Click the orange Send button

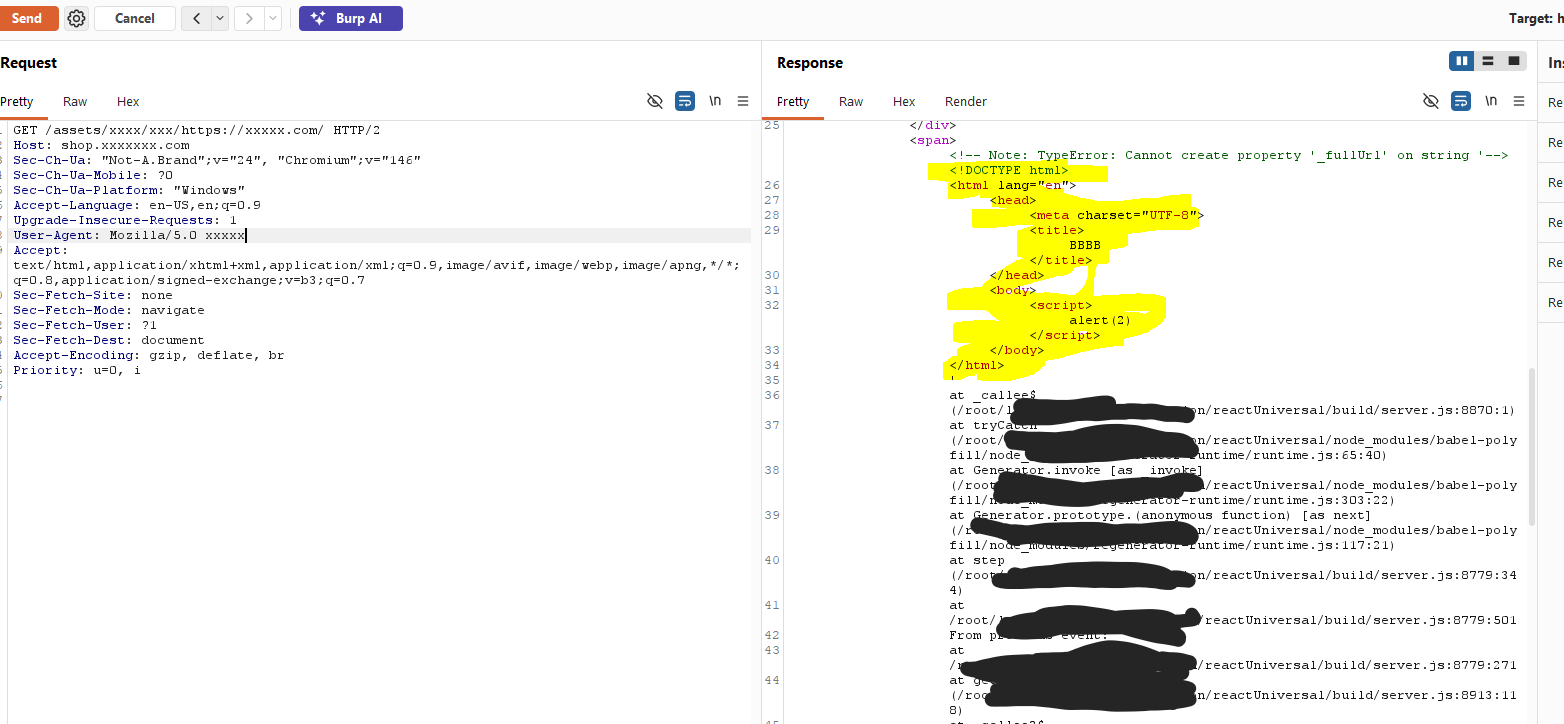28,18
